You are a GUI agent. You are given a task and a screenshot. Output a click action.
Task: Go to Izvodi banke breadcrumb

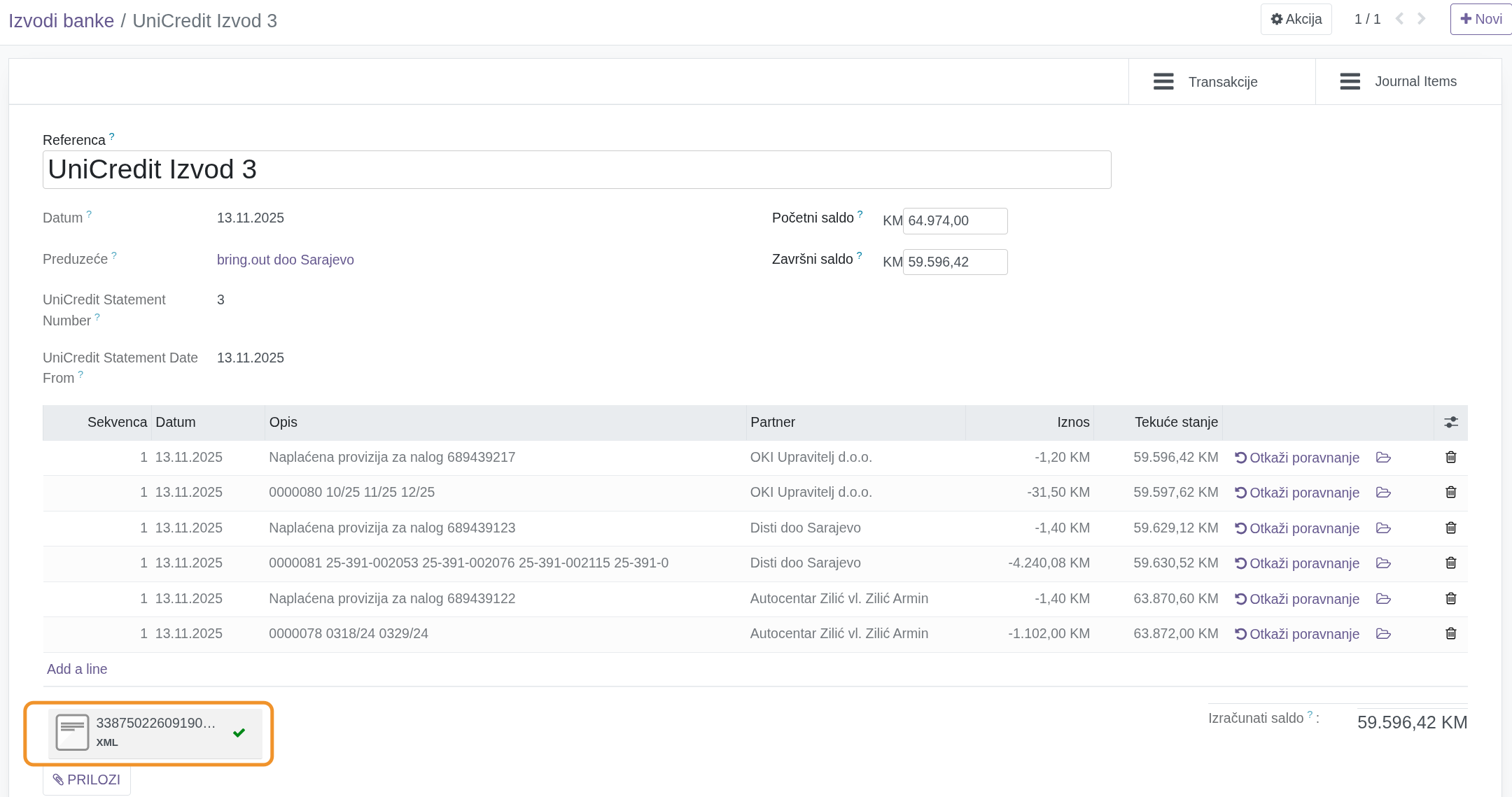point(61,21)
